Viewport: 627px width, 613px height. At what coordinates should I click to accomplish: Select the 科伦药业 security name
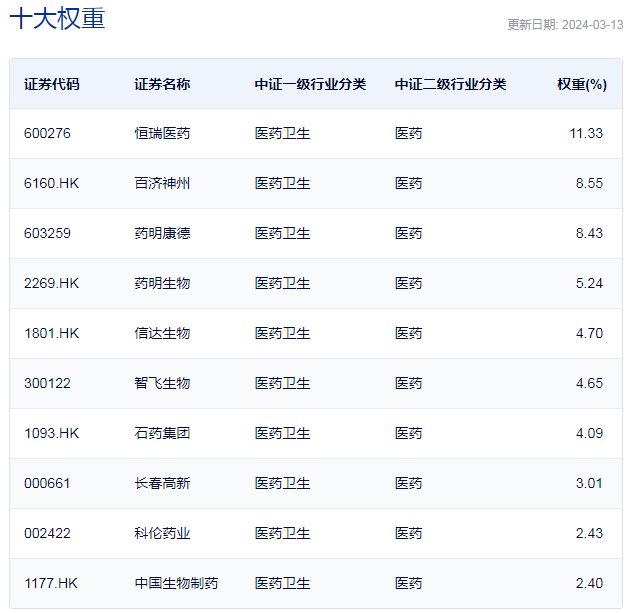tap(162, 533)
